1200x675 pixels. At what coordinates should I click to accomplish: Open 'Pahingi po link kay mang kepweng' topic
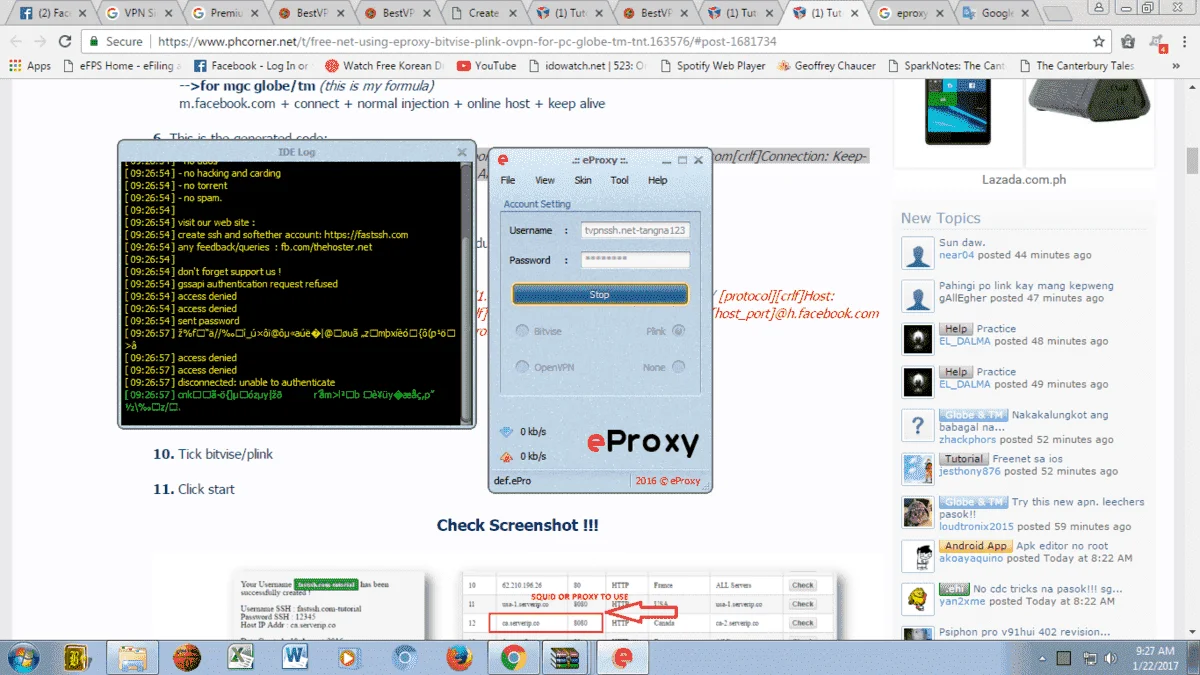point(1026,285)
